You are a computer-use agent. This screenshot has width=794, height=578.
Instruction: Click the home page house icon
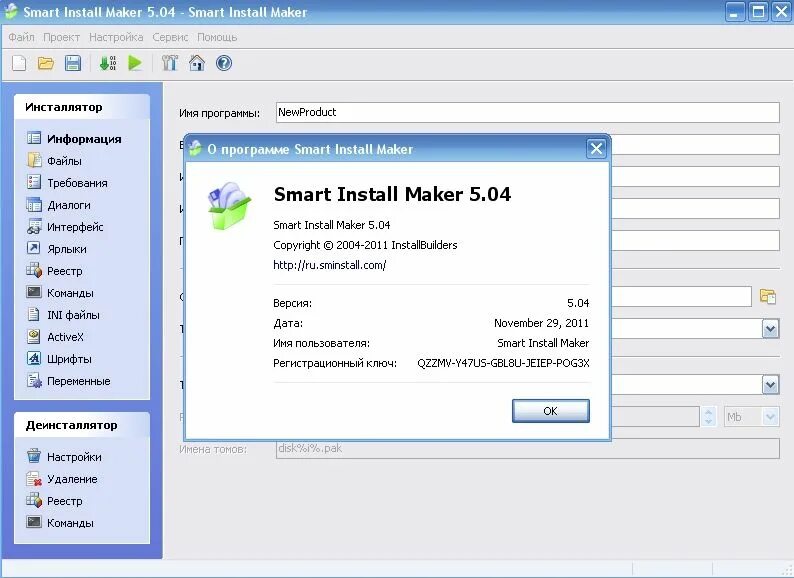[197, 63]
